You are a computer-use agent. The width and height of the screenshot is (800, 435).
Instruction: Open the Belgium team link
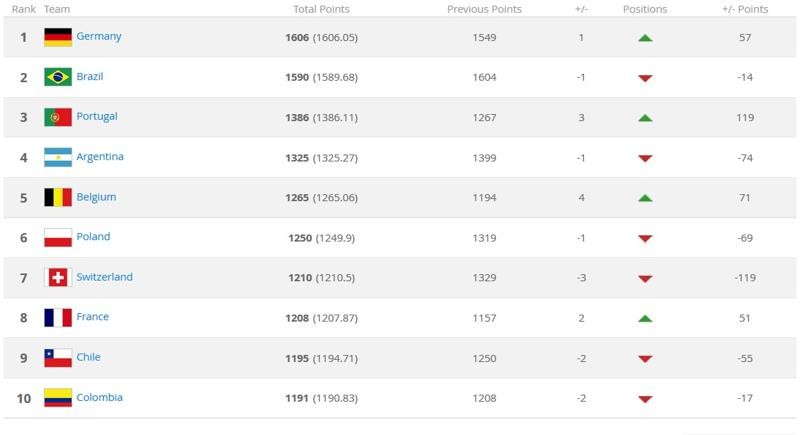point(96,197)
